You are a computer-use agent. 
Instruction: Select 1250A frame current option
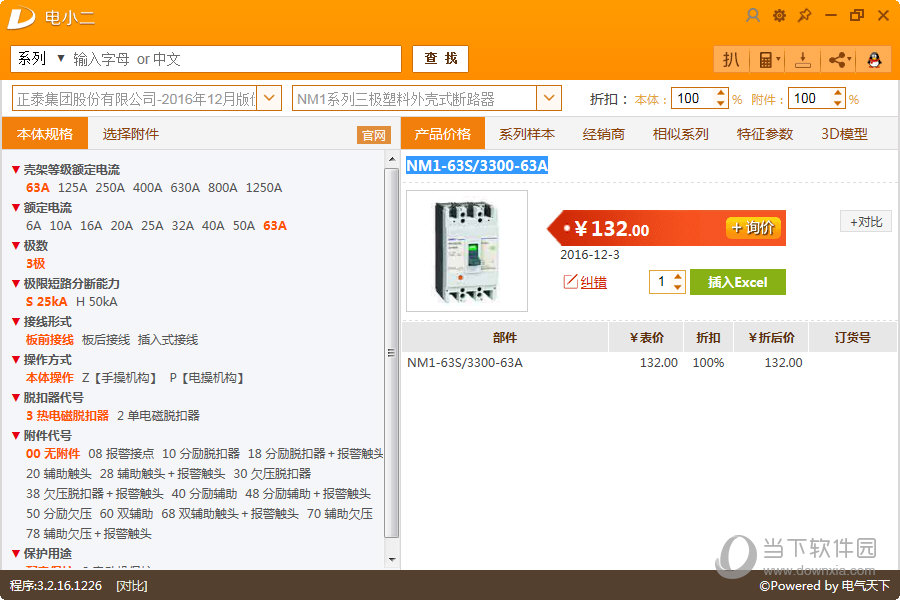[264, 187]
